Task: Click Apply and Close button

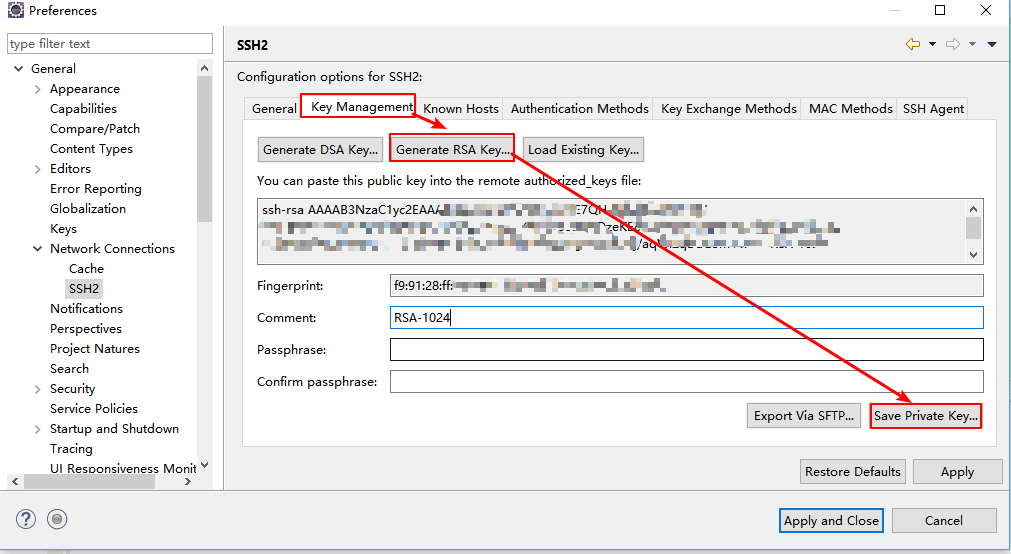Action: click(831, 520)
